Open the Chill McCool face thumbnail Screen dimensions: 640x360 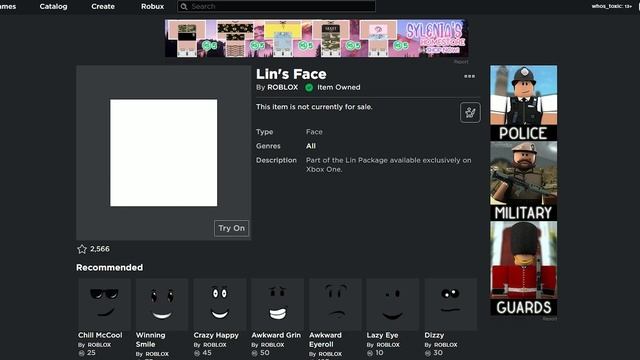click(x=104, y=304)
